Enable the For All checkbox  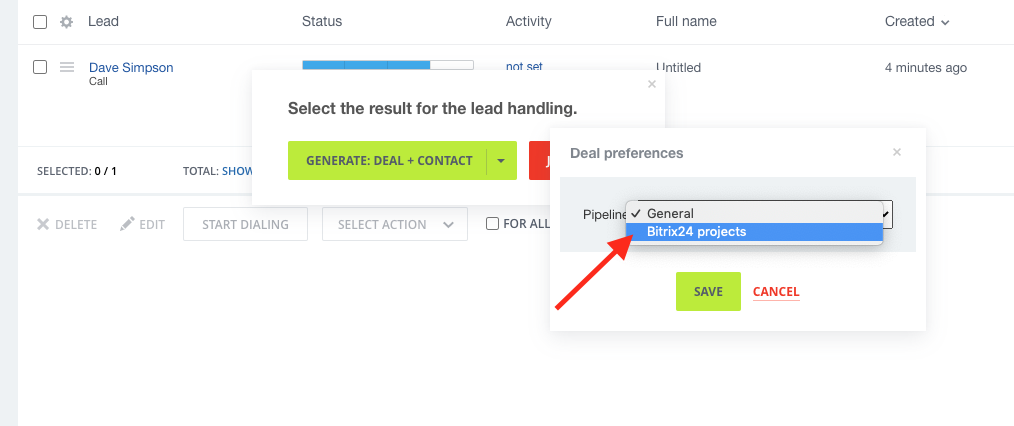point(492,224)
